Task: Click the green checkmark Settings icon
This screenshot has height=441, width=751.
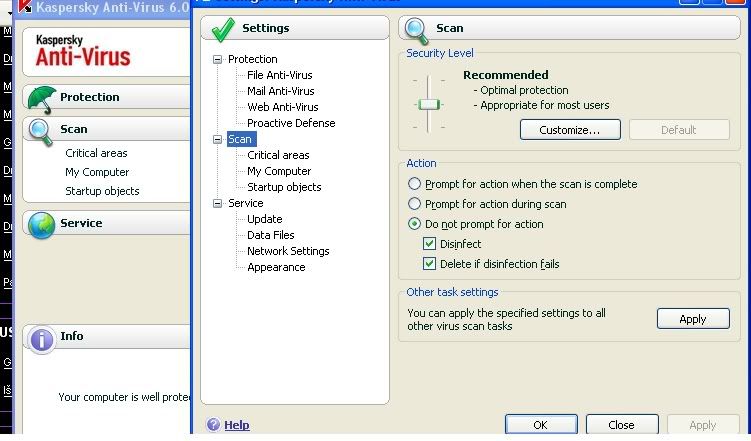Action: point(223,29)
